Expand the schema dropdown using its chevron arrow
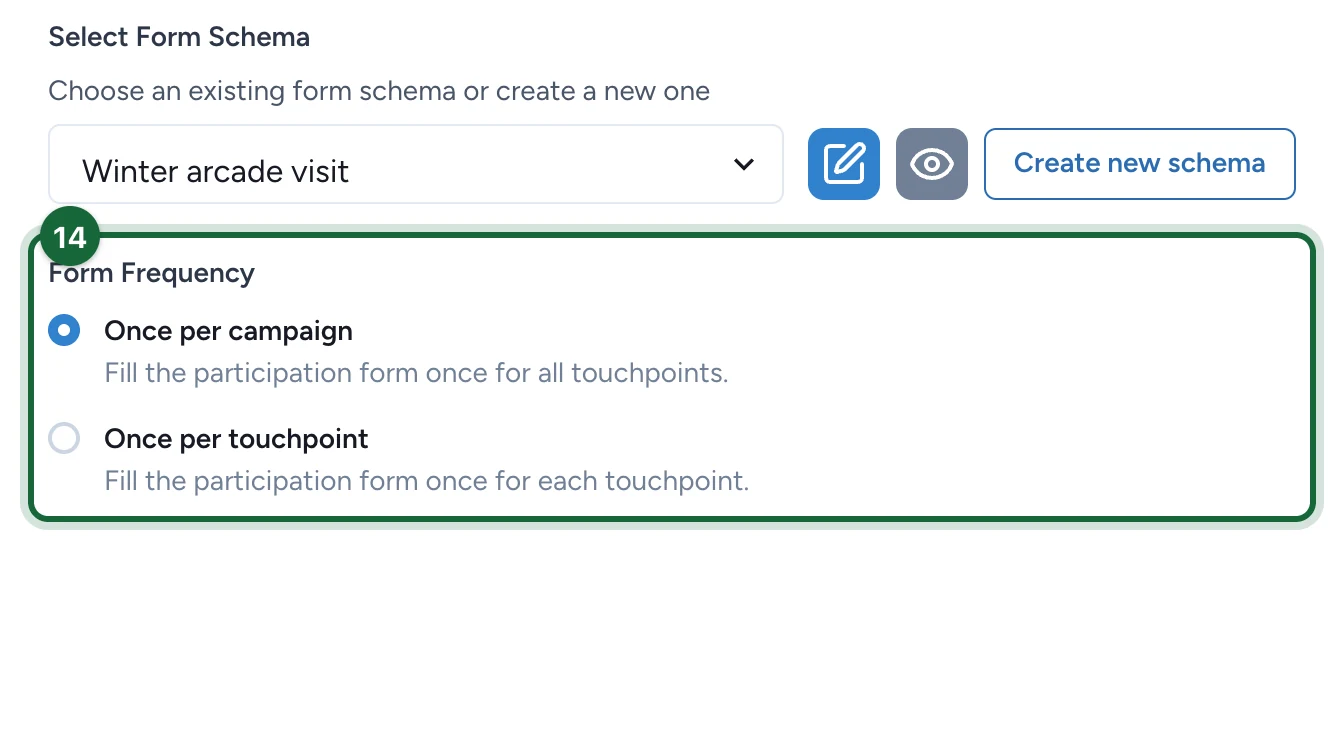1344x756 pixels. pos(743,165)
